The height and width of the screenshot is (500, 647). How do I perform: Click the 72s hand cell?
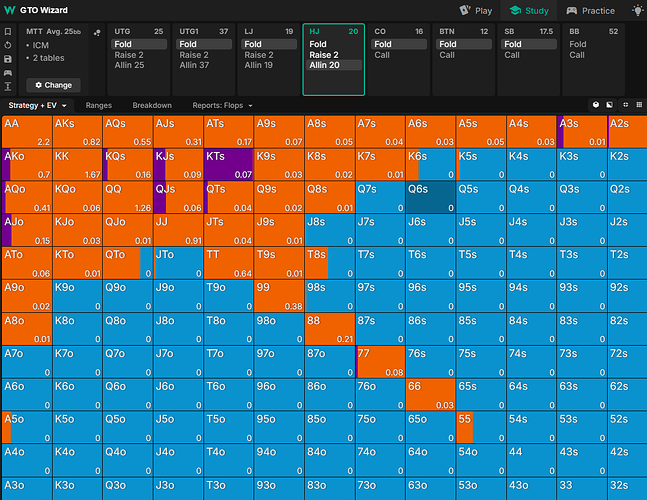(627, 361)
